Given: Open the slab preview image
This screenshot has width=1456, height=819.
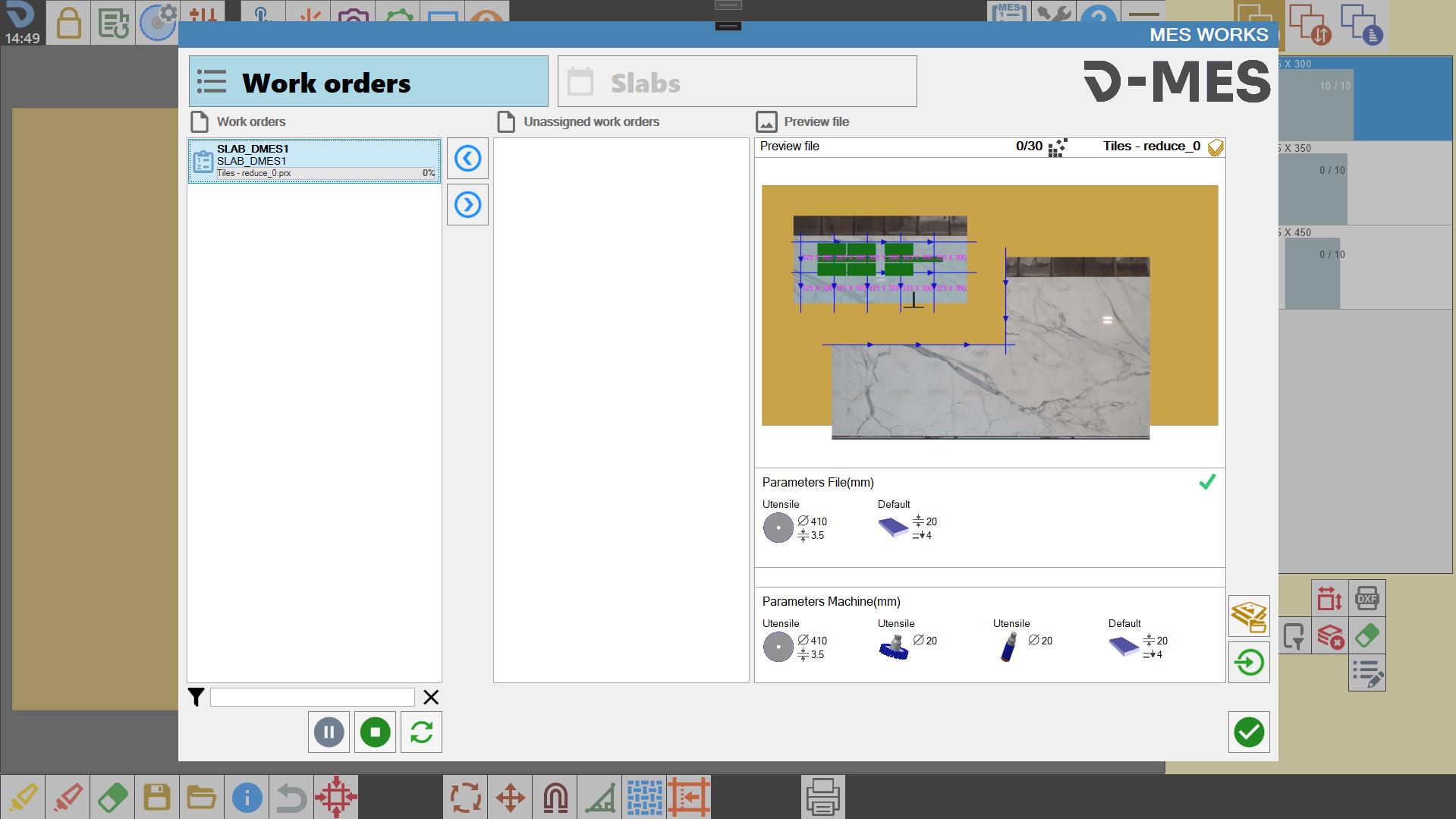Looking at the screenshot, I should click(x=989, y=312).
